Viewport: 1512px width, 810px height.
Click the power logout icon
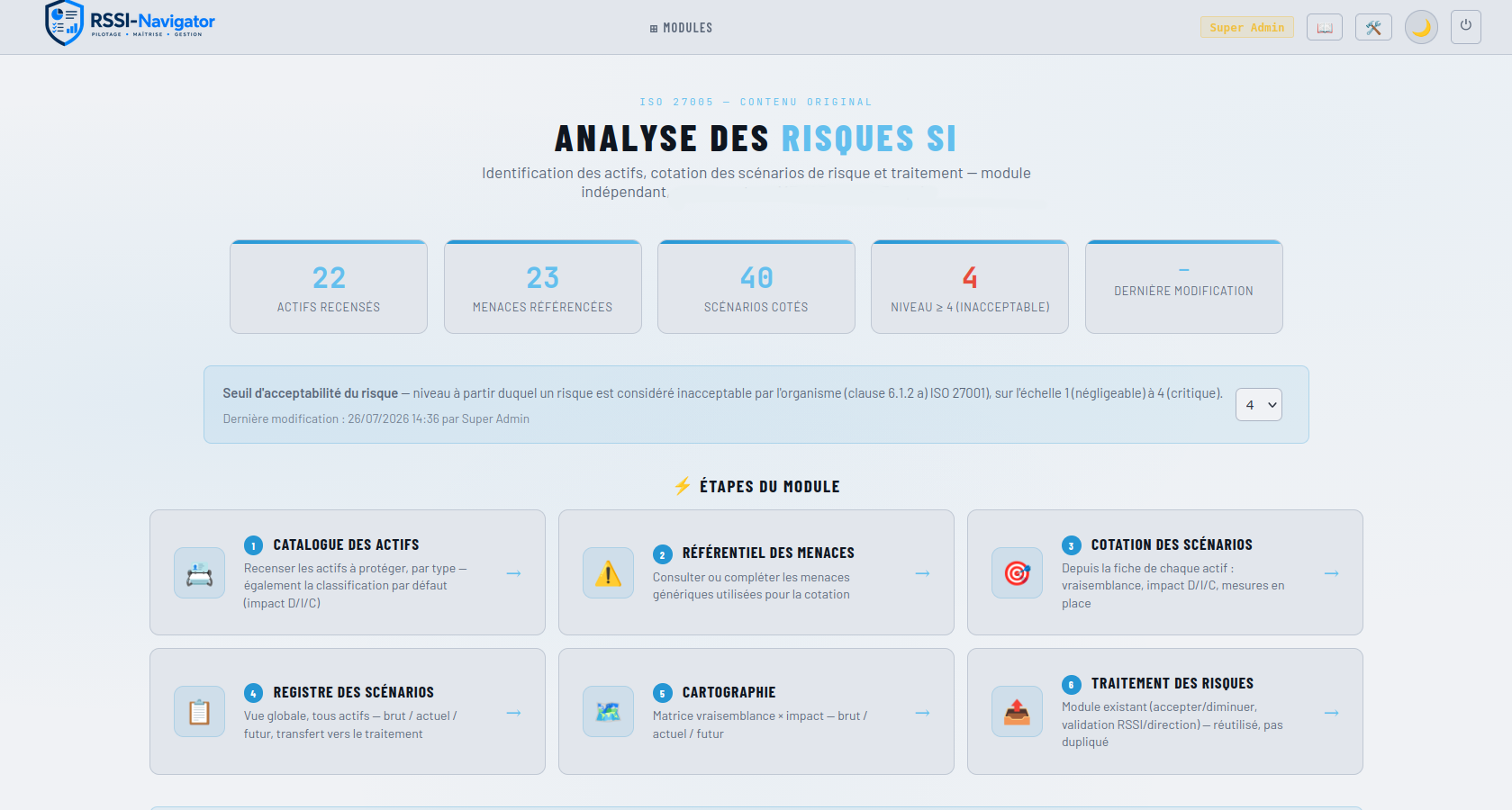[x=1466, y=26]
